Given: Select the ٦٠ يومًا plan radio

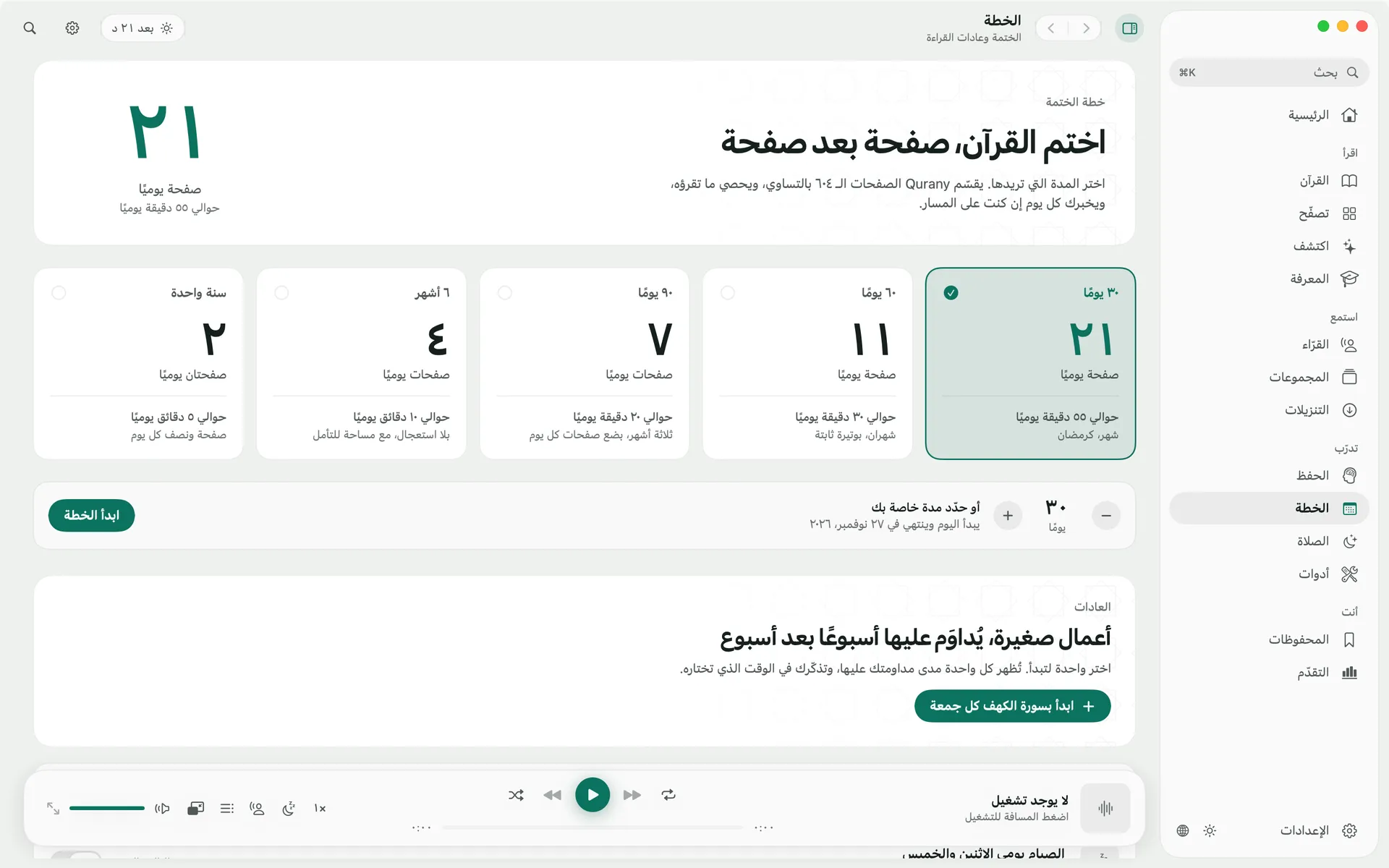Looking at the screenshot, I should tap(728, 293).
